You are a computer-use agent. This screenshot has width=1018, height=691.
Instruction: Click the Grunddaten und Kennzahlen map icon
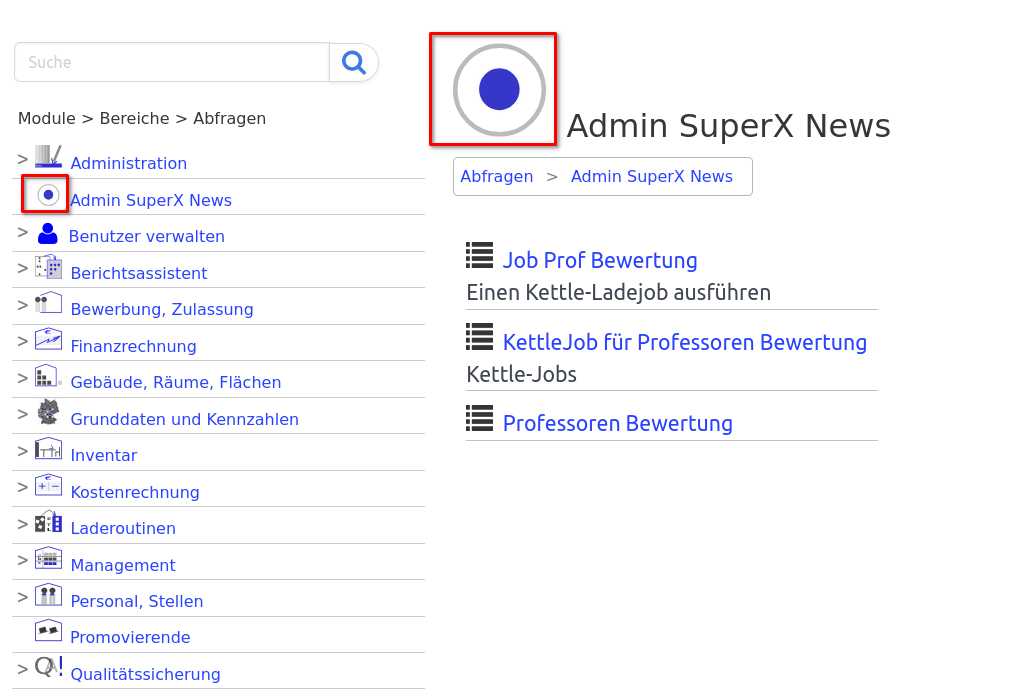click(x=48, y=412)
